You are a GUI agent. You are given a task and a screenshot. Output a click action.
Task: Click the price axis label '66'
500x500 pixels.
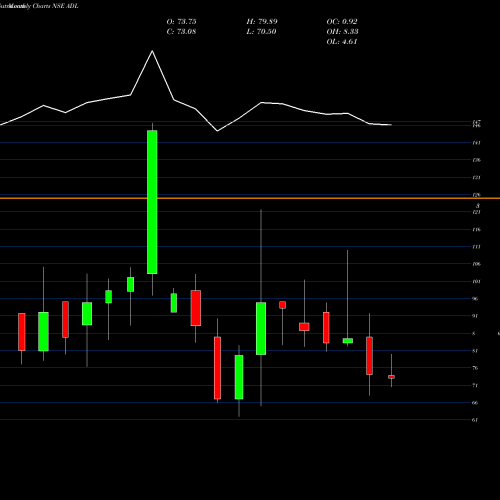pos(475,403)
